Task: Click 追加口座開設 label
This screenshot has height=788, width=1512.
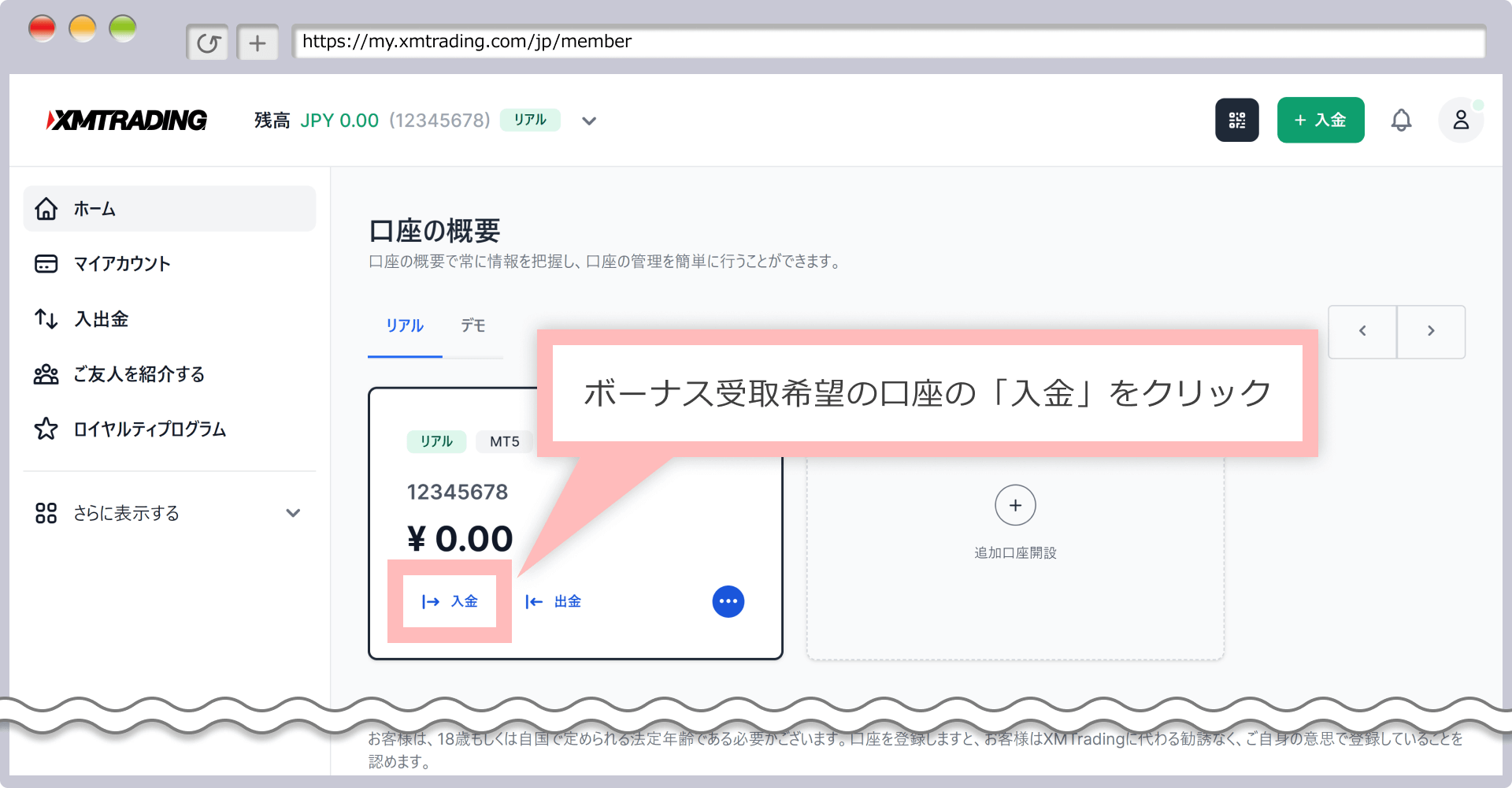Action: pos(1015,552)
